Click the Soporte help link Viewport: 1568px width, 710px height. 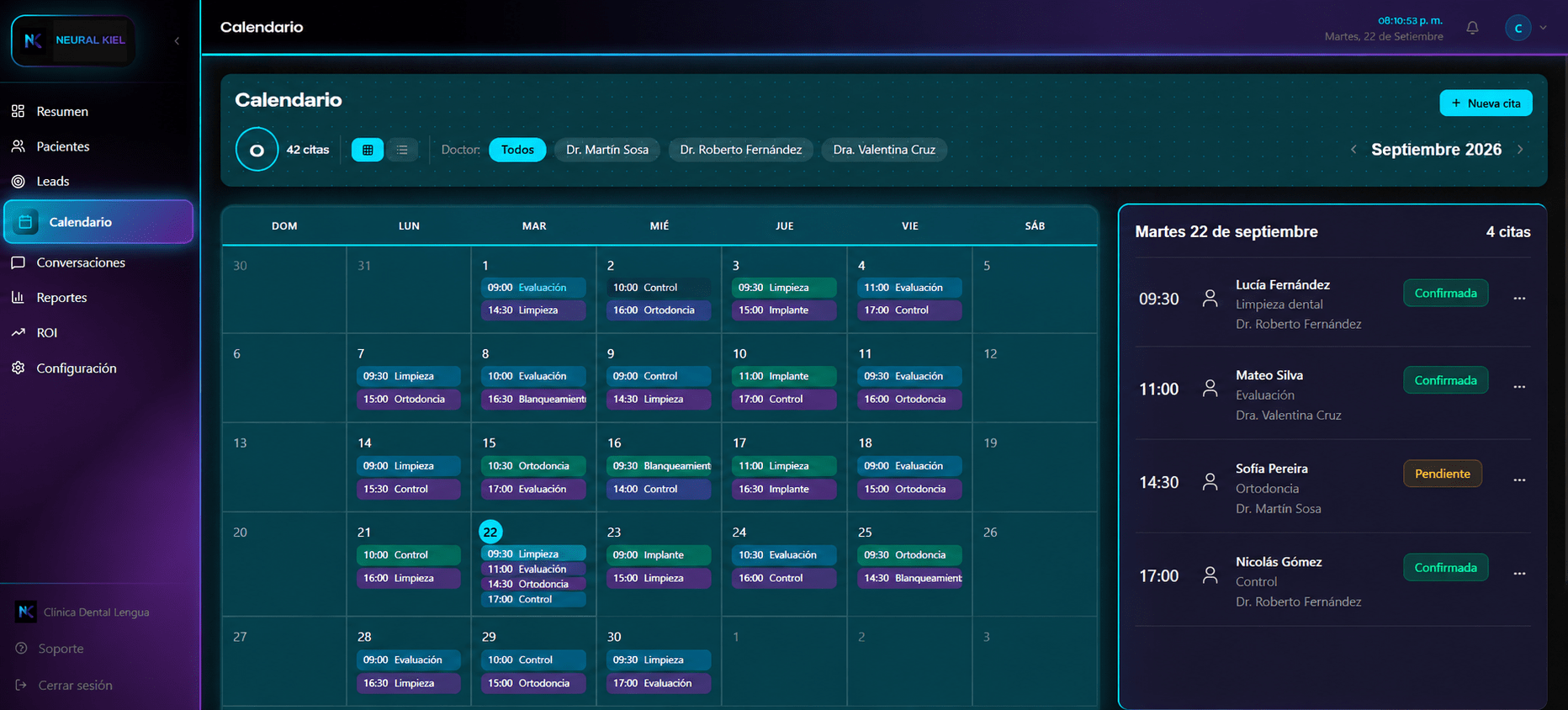coord(50,649)
